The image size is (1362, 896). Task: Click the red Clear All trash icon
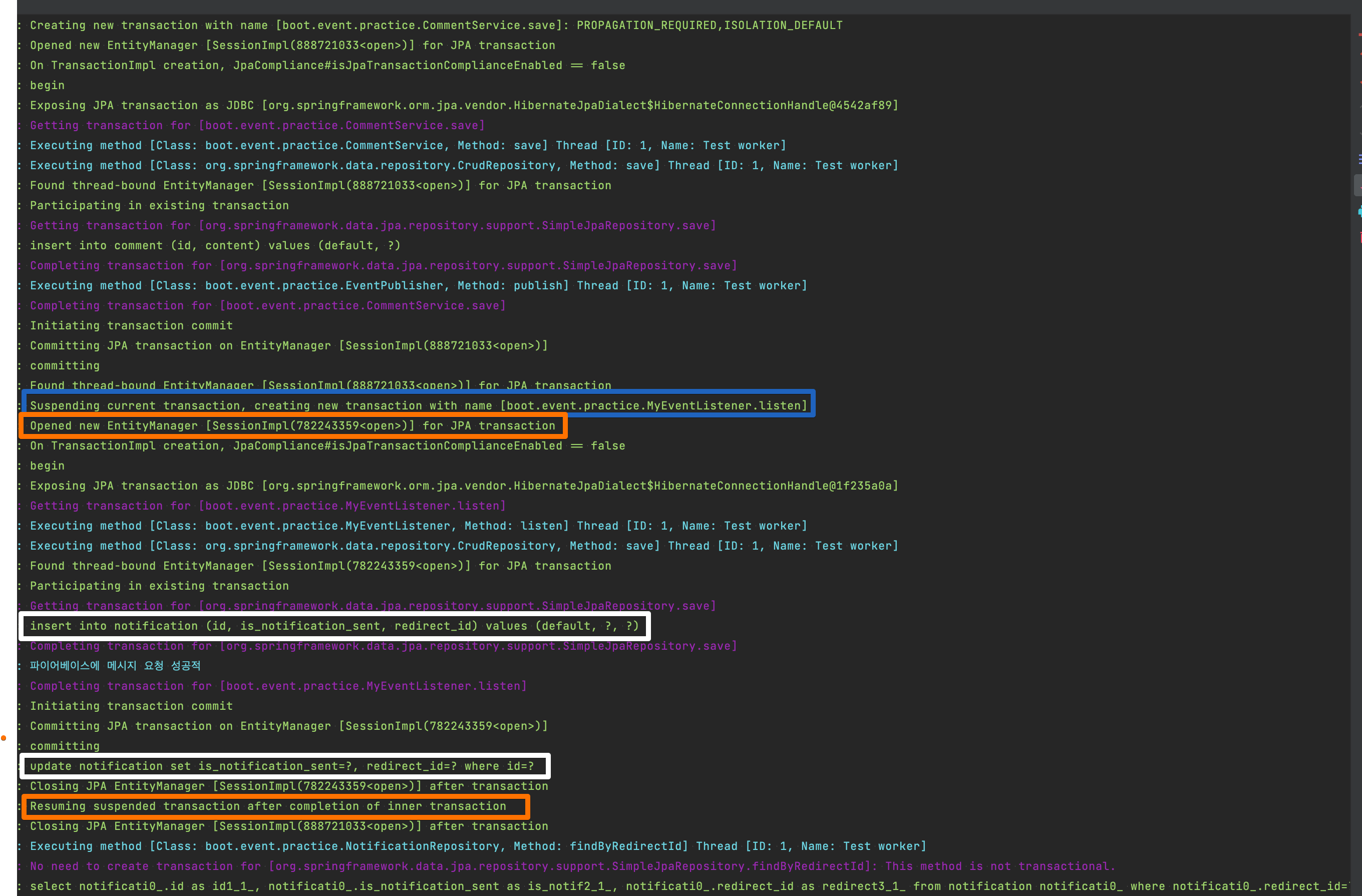click(1360, 236)
